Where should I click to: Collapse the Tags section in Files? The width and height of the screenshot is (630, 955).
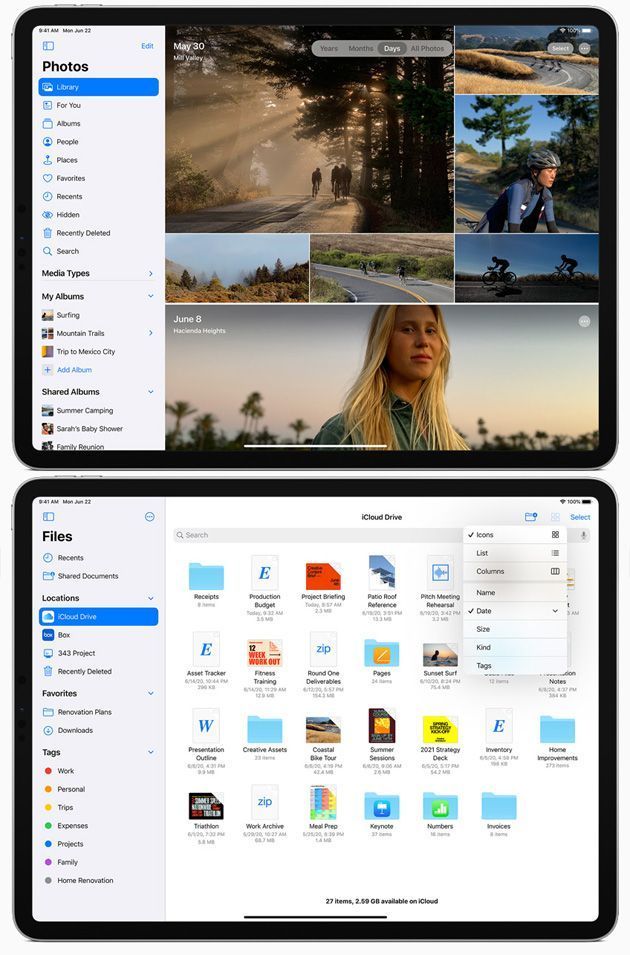[151, 752]
